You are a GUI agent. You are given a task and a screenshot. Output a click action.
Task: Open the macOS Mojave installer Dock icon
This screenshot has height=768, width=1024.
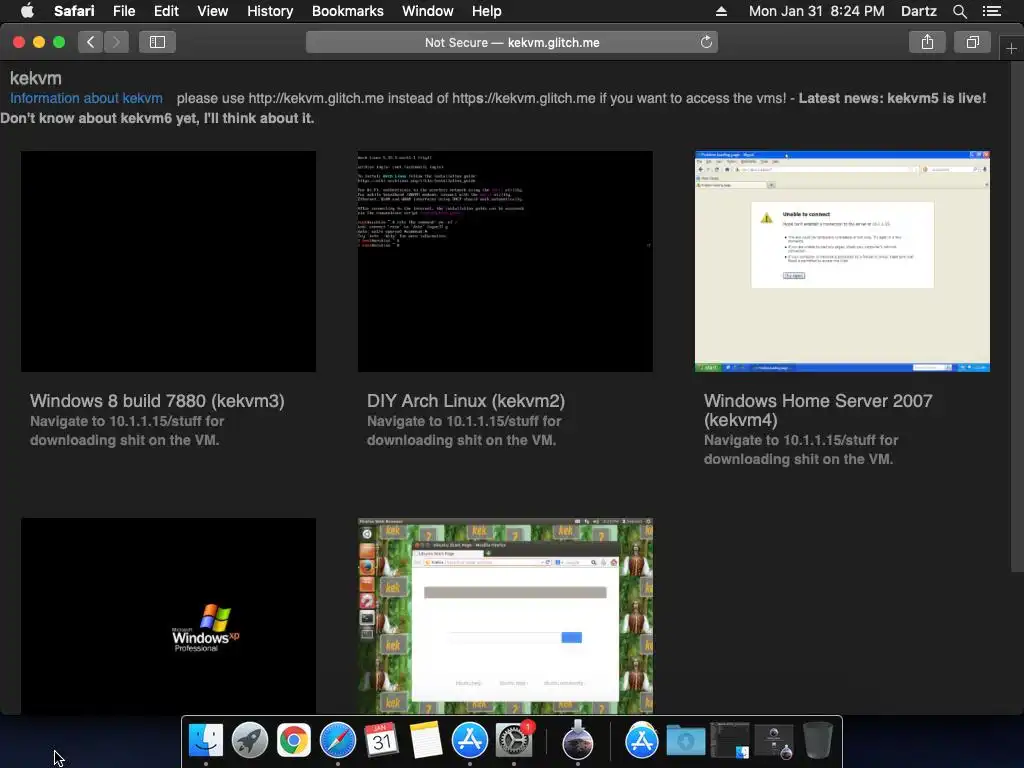pos(578,740)
